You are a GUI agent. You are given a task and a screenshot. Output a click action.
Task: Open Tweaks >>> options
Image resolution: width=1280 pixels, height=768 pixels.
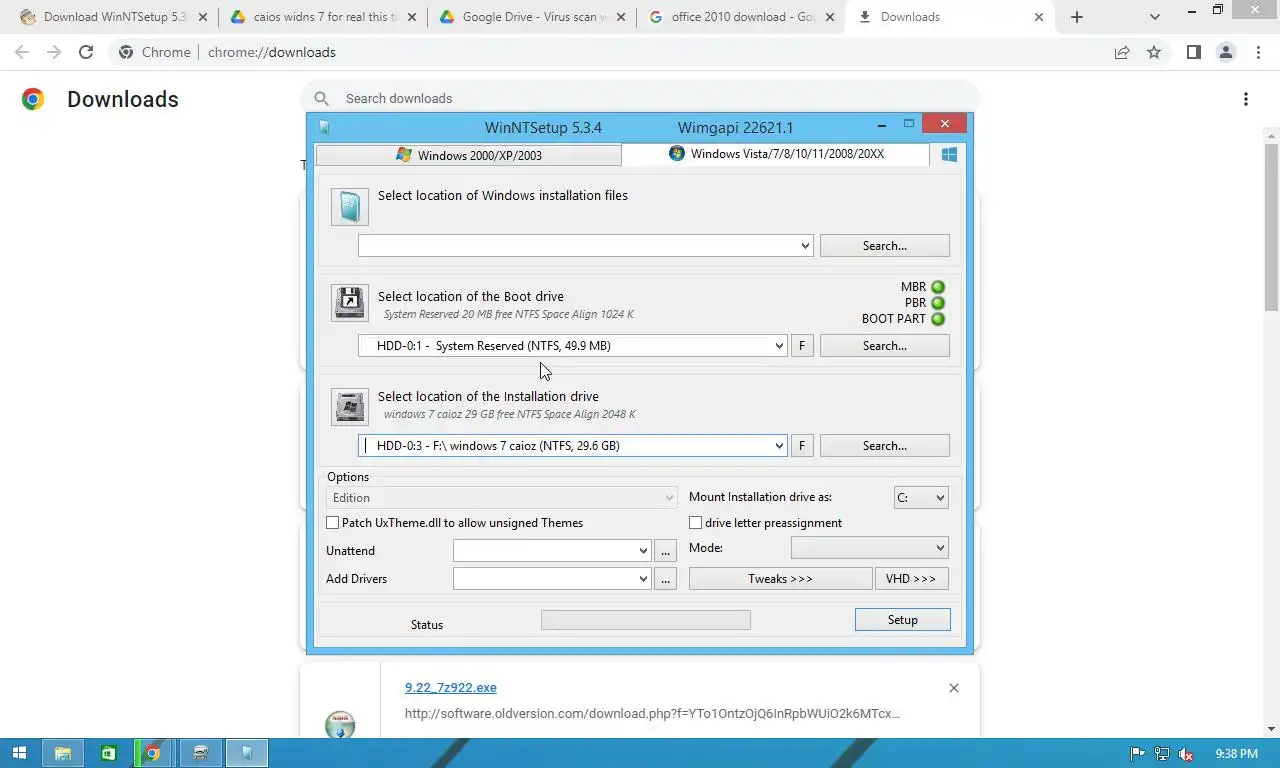pos(781,579)
